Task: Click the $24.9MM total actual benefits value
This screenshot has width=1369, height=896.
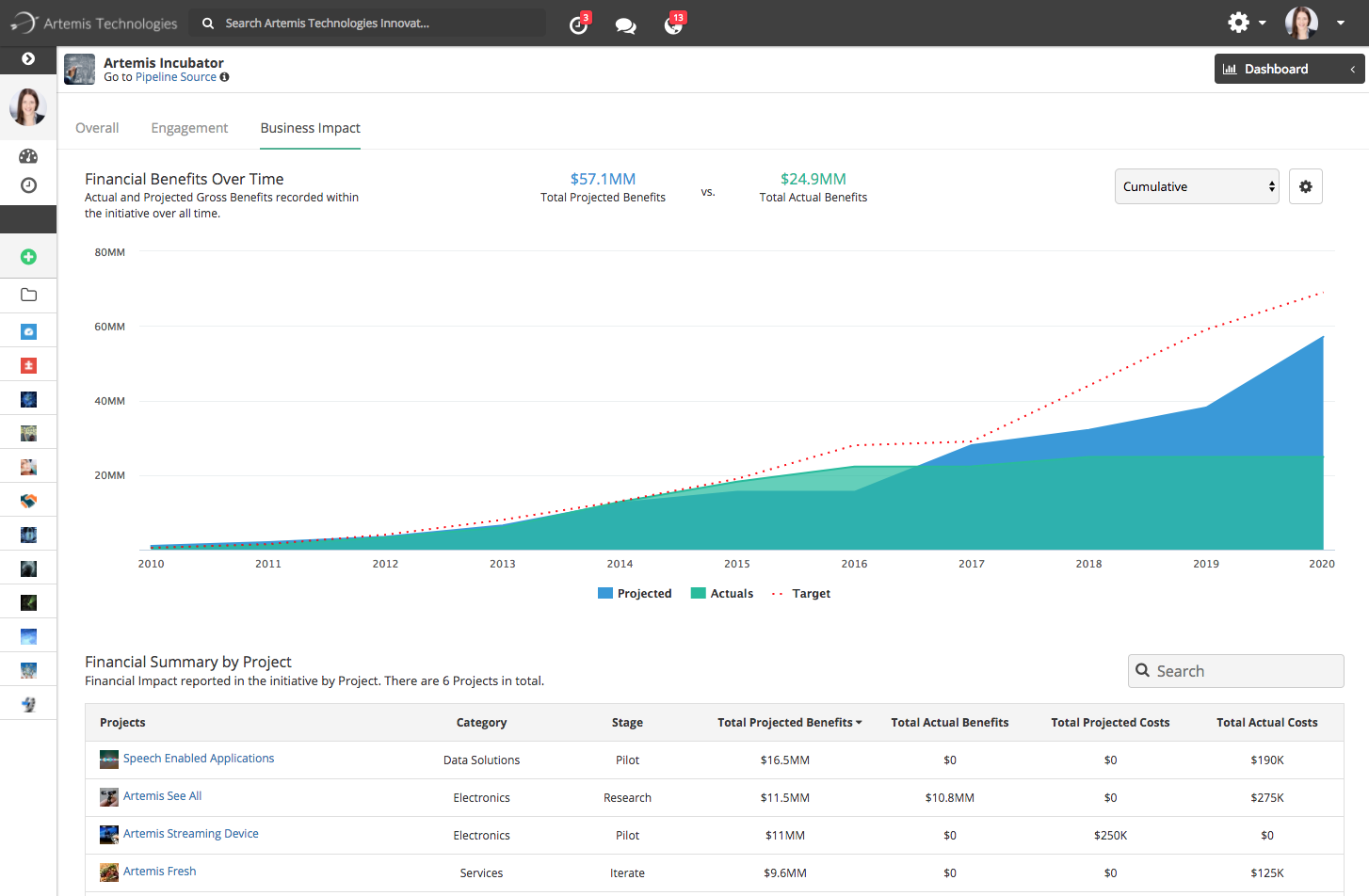Action: tap(813, 179)
